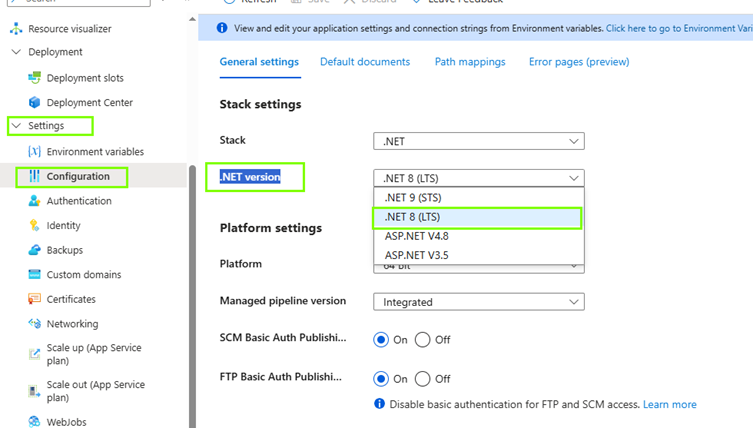The image size is (753, 428).
Task: Choose .NET 8 (LTS) from list
Action: [x=479, y=217]
